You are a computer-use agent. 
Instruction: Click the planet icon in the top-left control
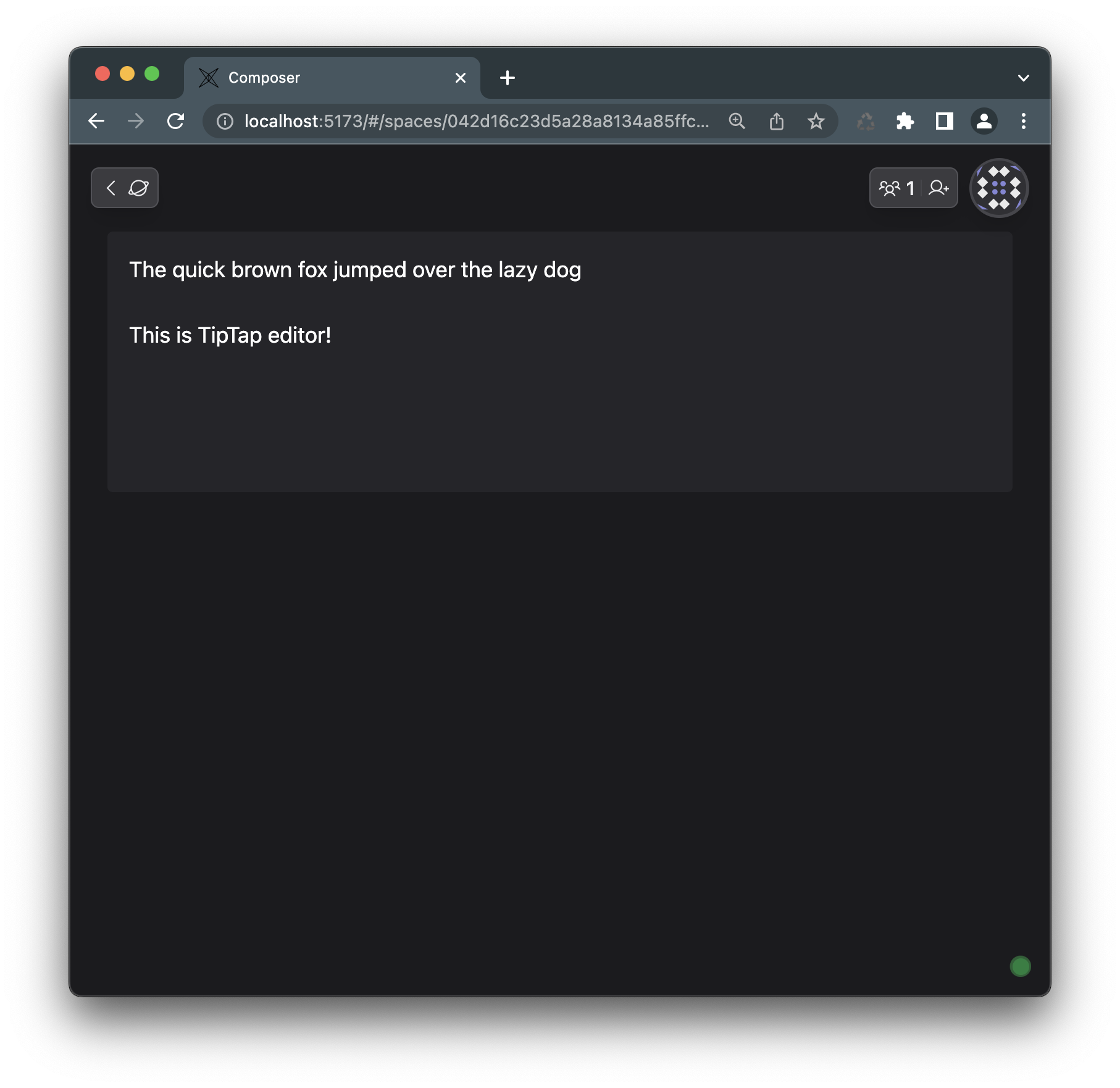coord(137,188)
